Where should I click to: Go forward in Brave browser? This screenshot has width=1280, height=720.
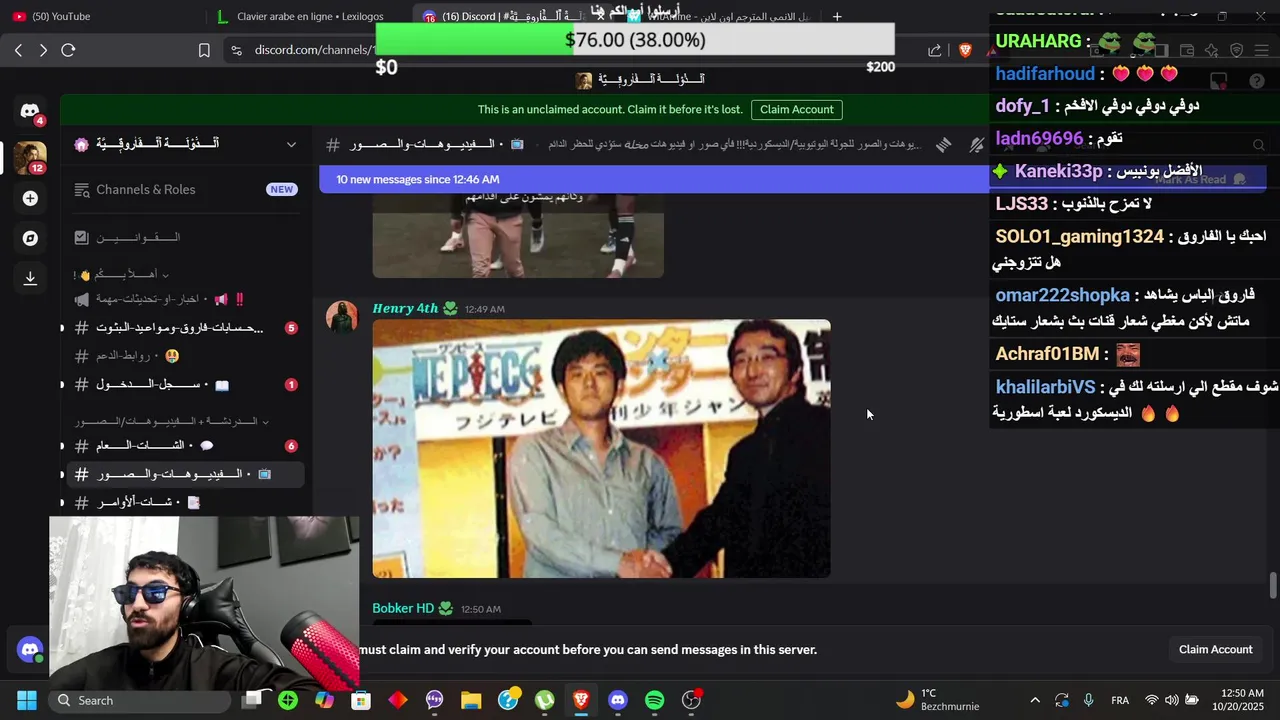(43, 50)
